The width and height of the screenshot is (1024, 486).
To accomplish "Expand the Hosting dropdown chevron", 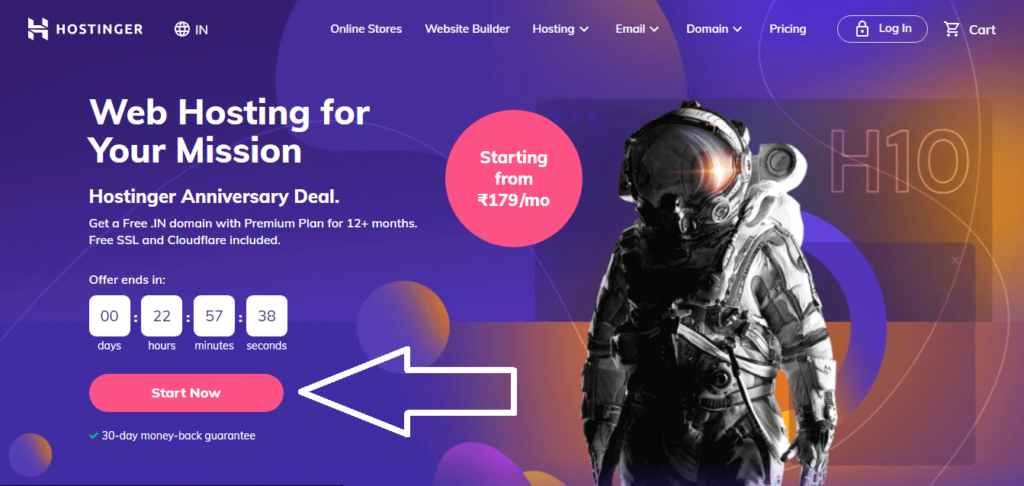I will (584, 29).
